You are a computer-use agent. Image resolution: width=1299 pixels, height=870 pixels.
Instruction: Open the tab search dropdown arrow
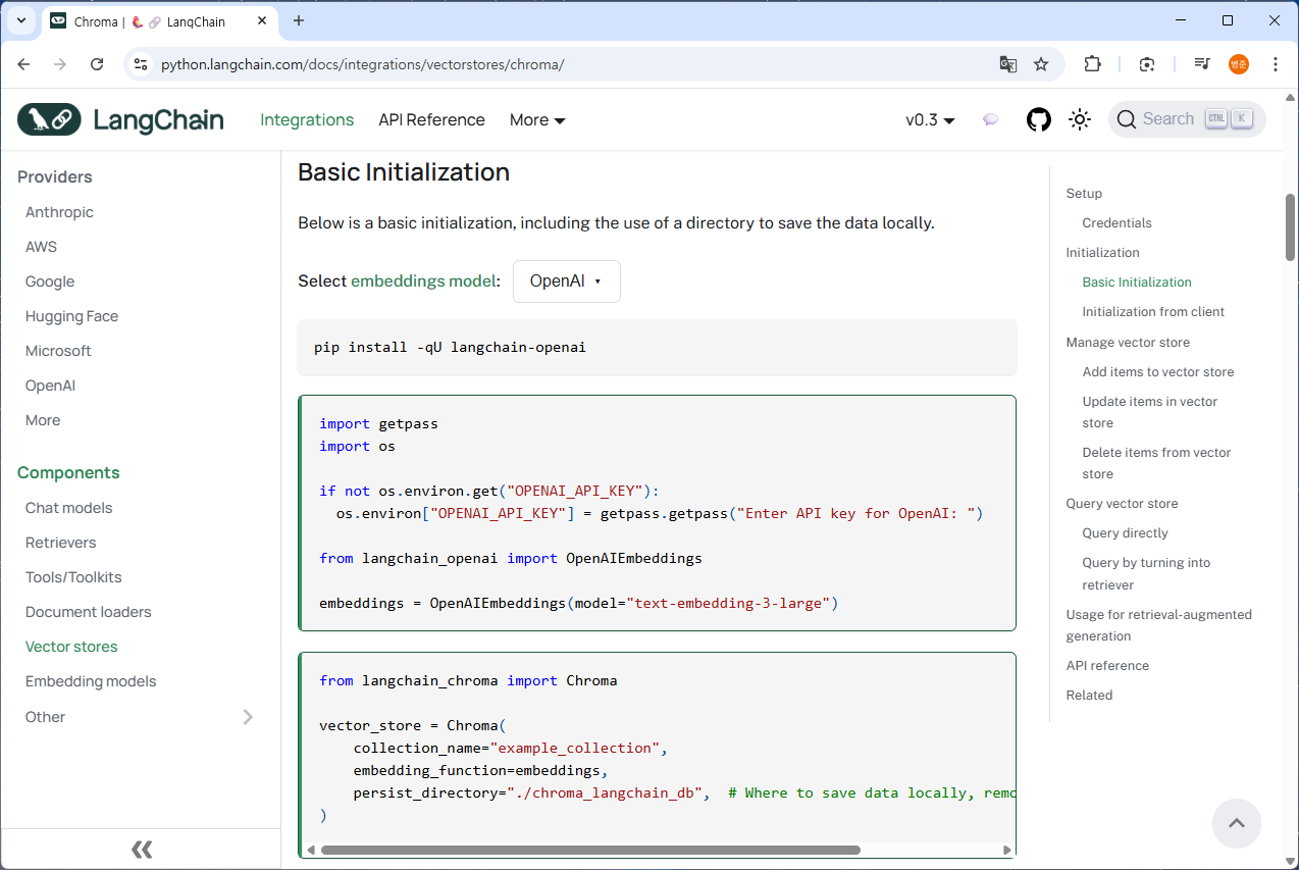[x=21, y=20]
